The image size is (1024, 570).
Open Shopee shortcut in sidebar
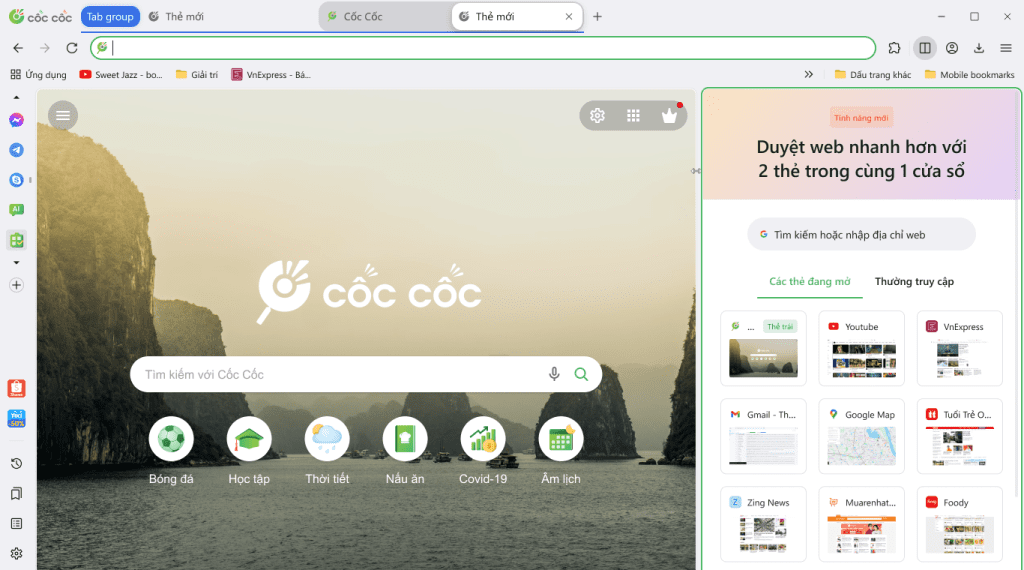(x=16, y=388)
